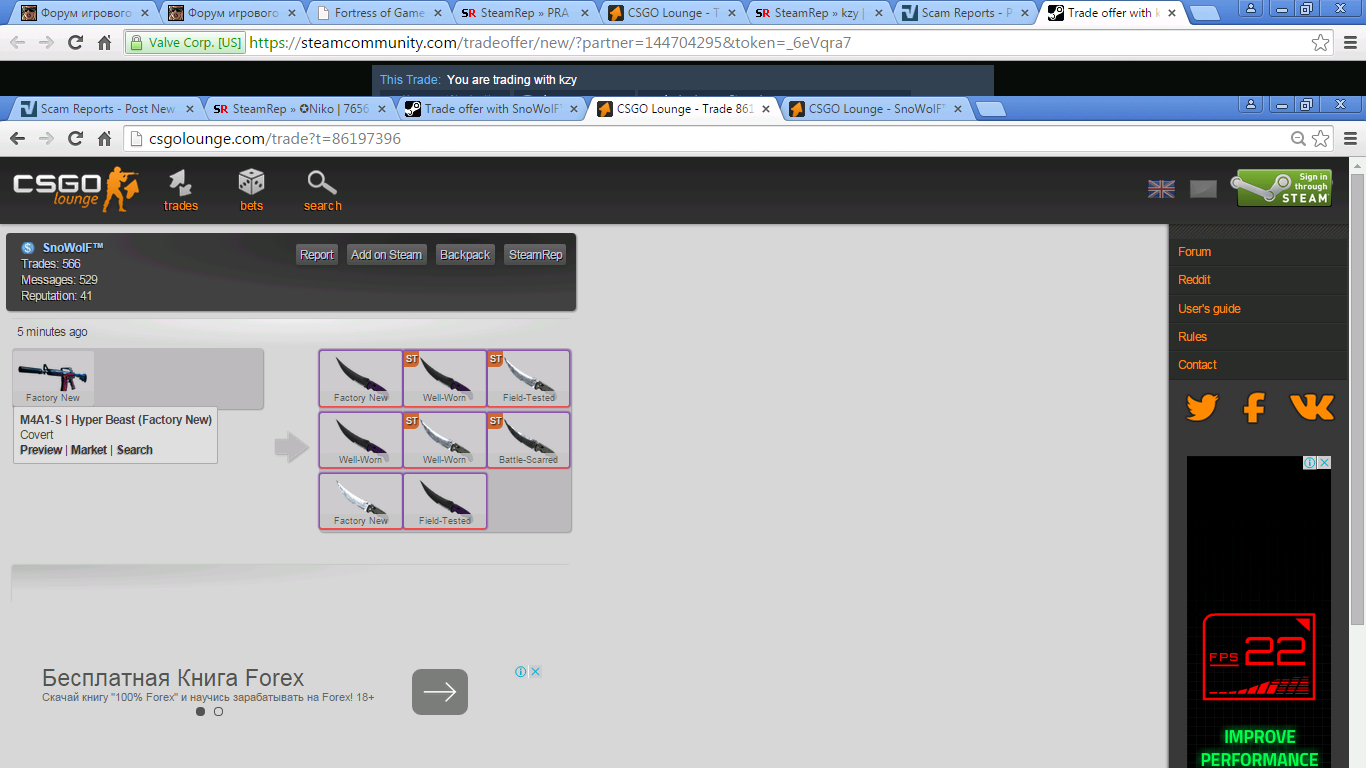Open the VK social icon

[1311, 407]
